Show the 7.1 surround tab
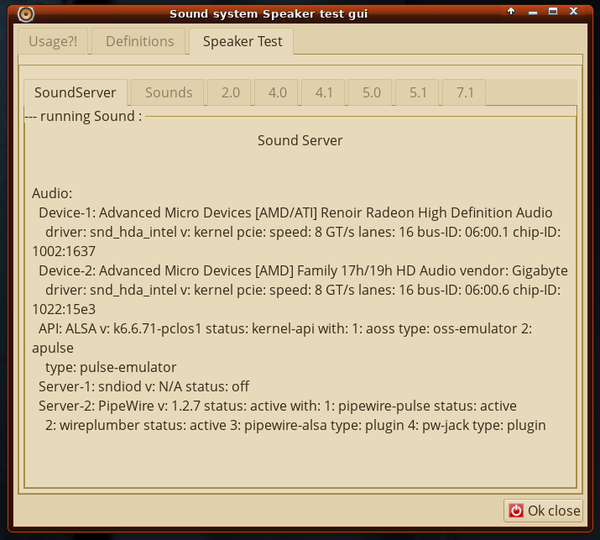 [465, 93]
